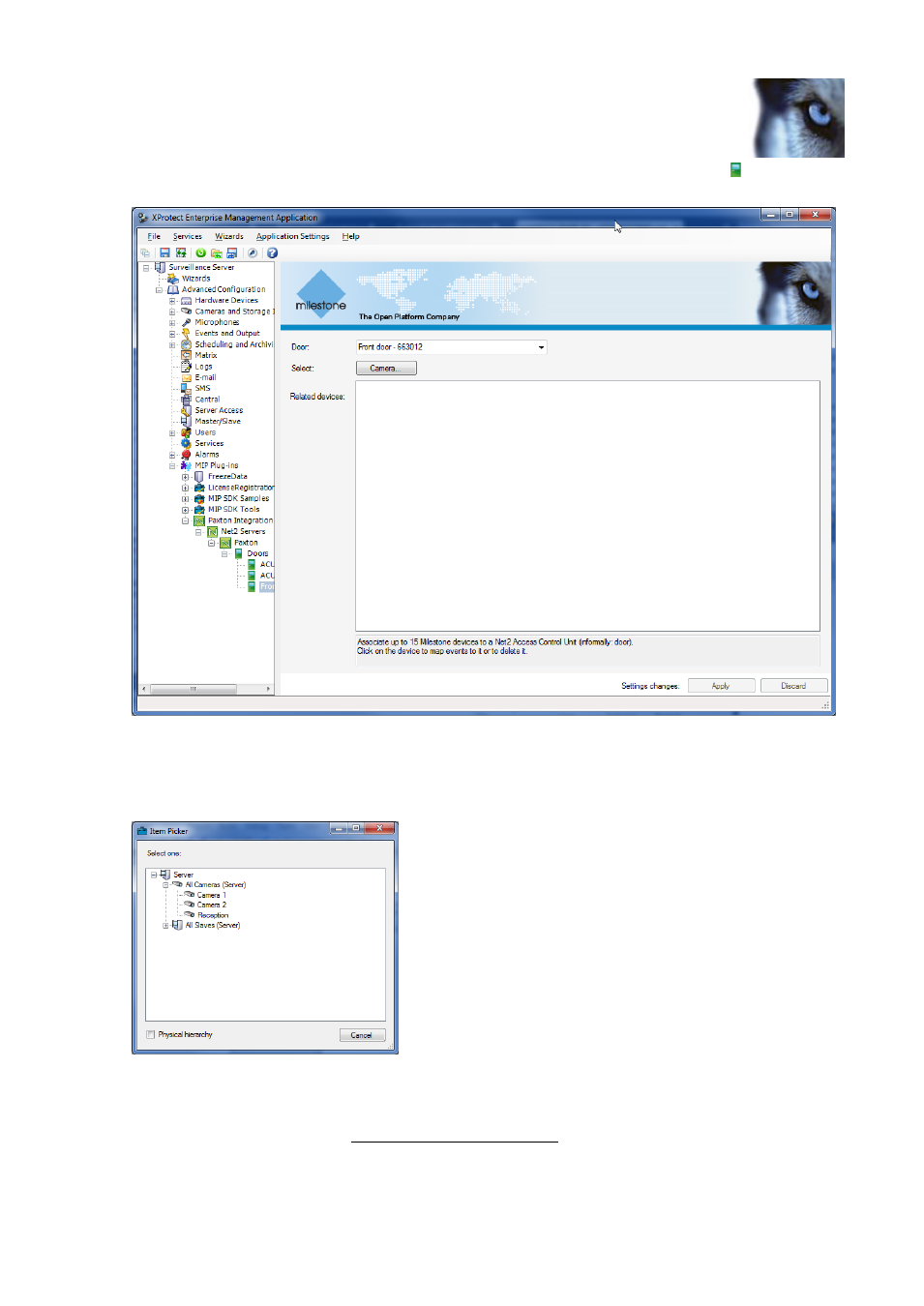
Task: Select the Paxton Integration node
Action: coord(240,521)
